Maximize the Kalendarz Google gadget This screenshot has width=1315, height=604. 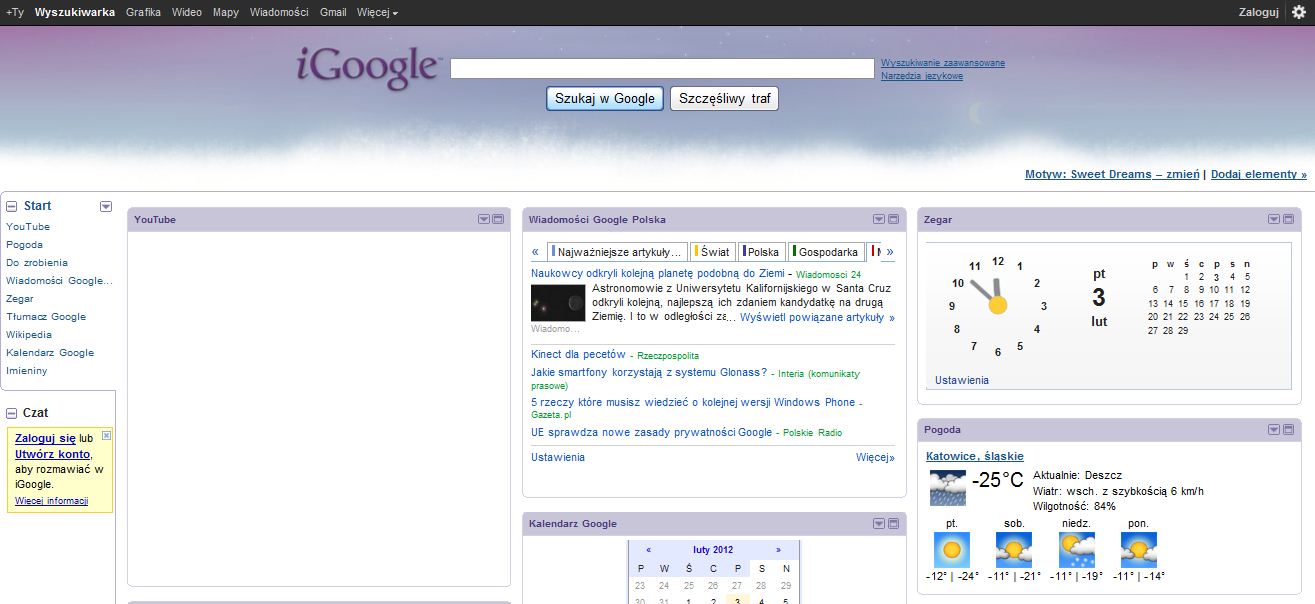[893, 523]
